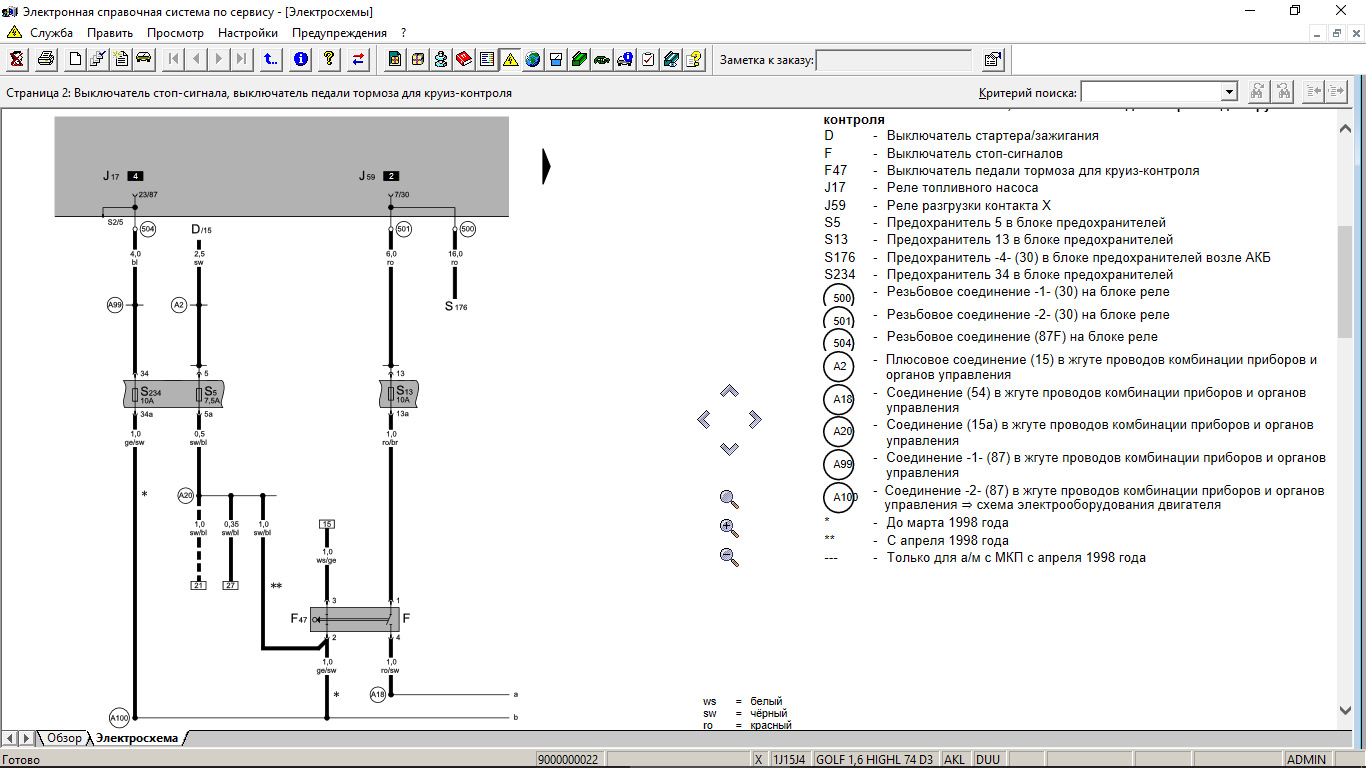Image resolution: width=1366 pixels, height=768 pixels.
Task: Open the blue information circle icon
Action: pos(301,59)
